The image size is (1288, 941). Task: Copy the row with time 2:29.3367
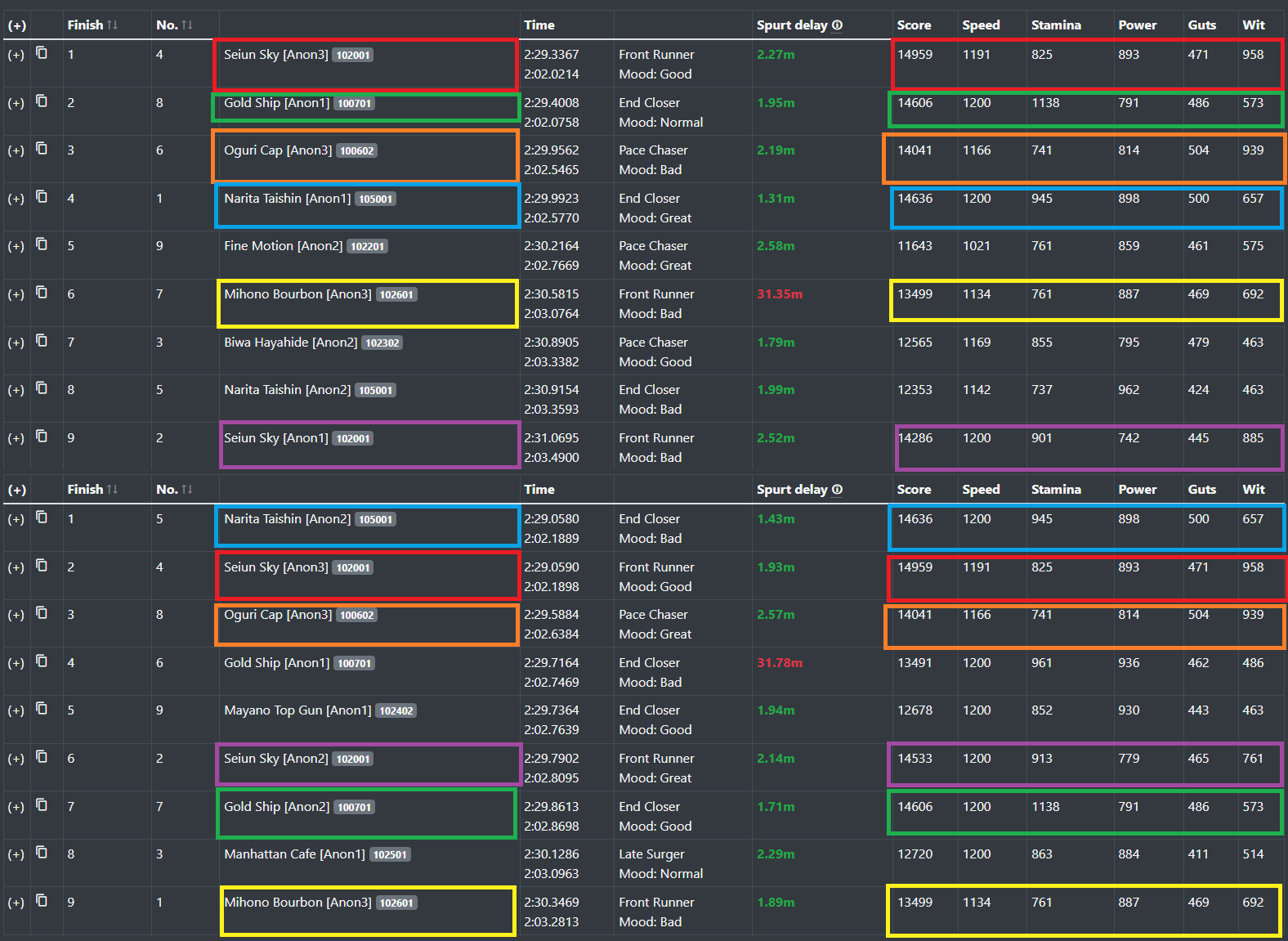[42, 53]
